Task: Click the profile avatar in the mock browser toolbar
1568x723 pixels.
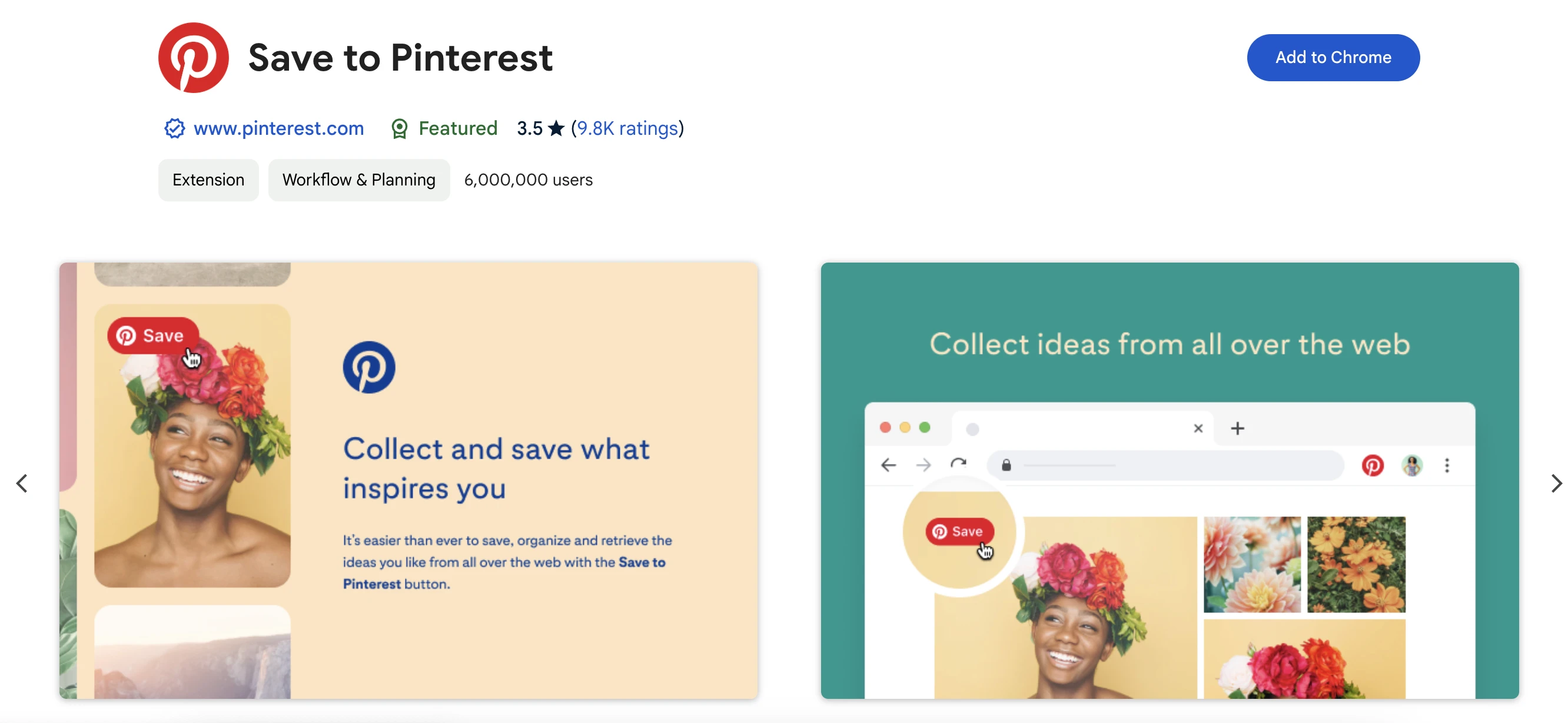Action: click(1411, 466)
